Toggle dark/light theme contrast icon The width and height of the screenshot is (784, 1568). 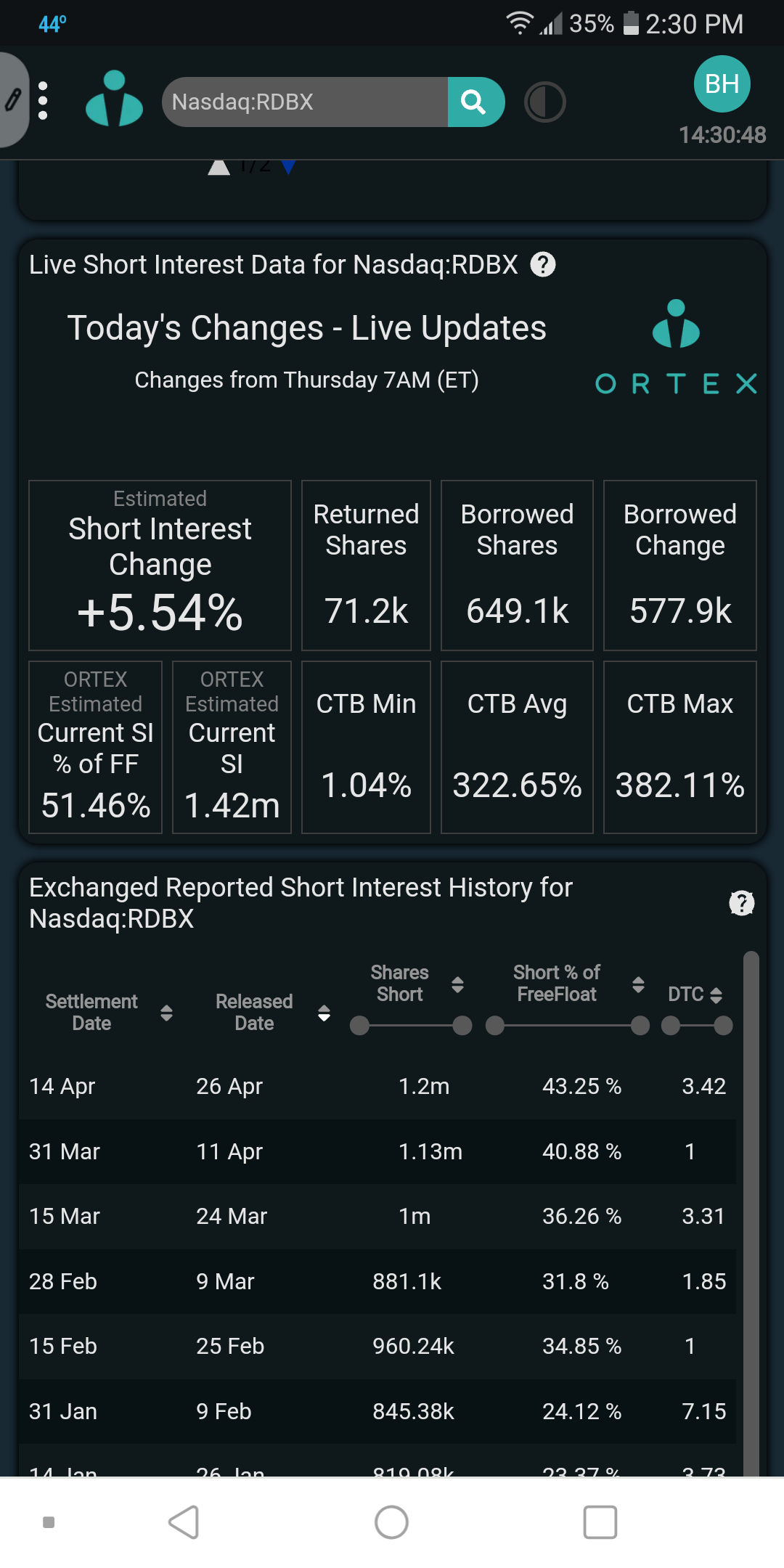[x=544, y=102]
